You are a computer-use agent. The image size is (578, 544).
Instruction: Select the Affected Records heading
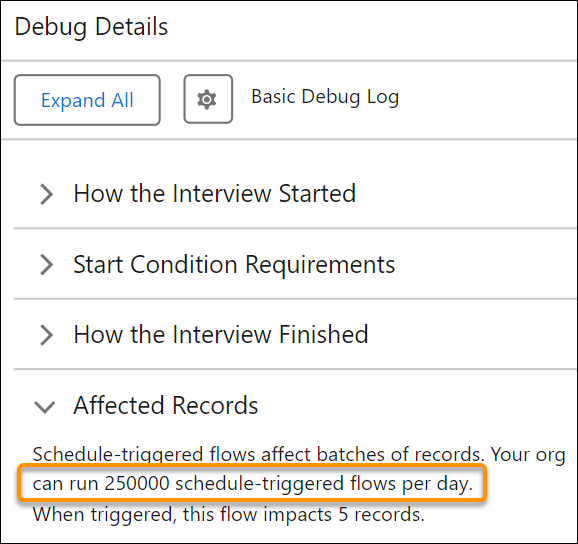[166, 405]
